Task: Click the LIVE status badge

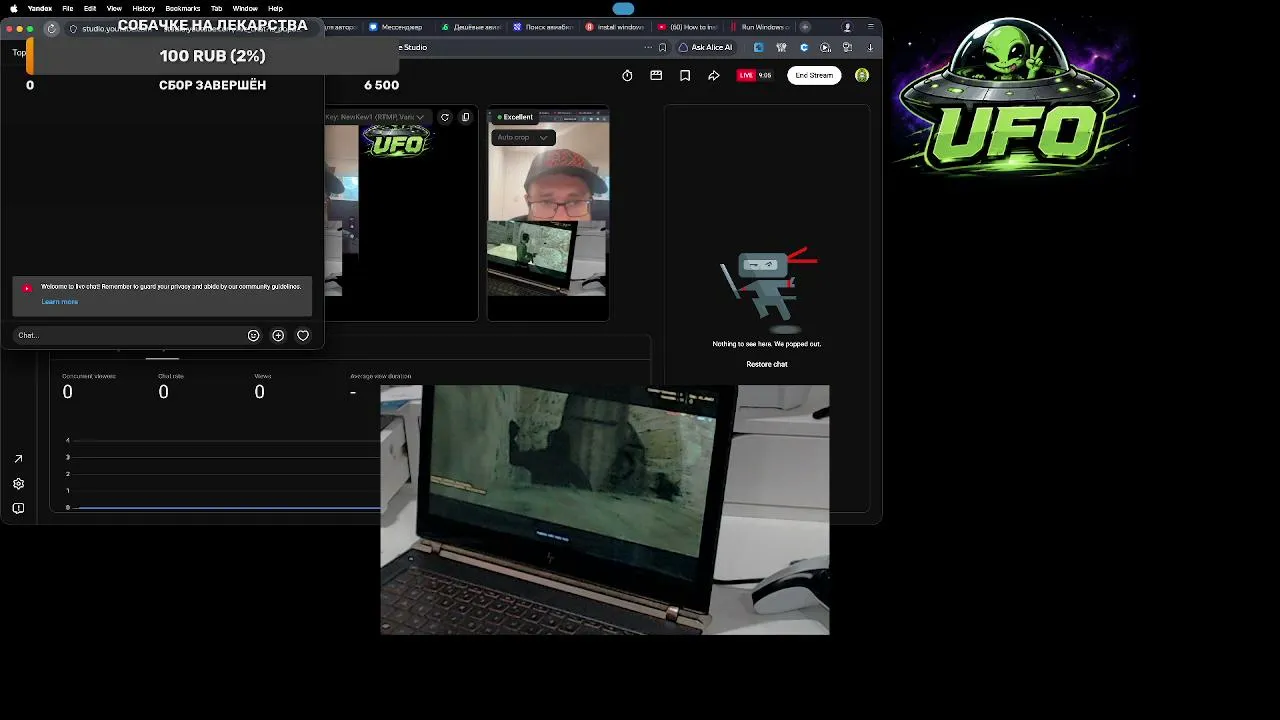Action: click(746, 75)
